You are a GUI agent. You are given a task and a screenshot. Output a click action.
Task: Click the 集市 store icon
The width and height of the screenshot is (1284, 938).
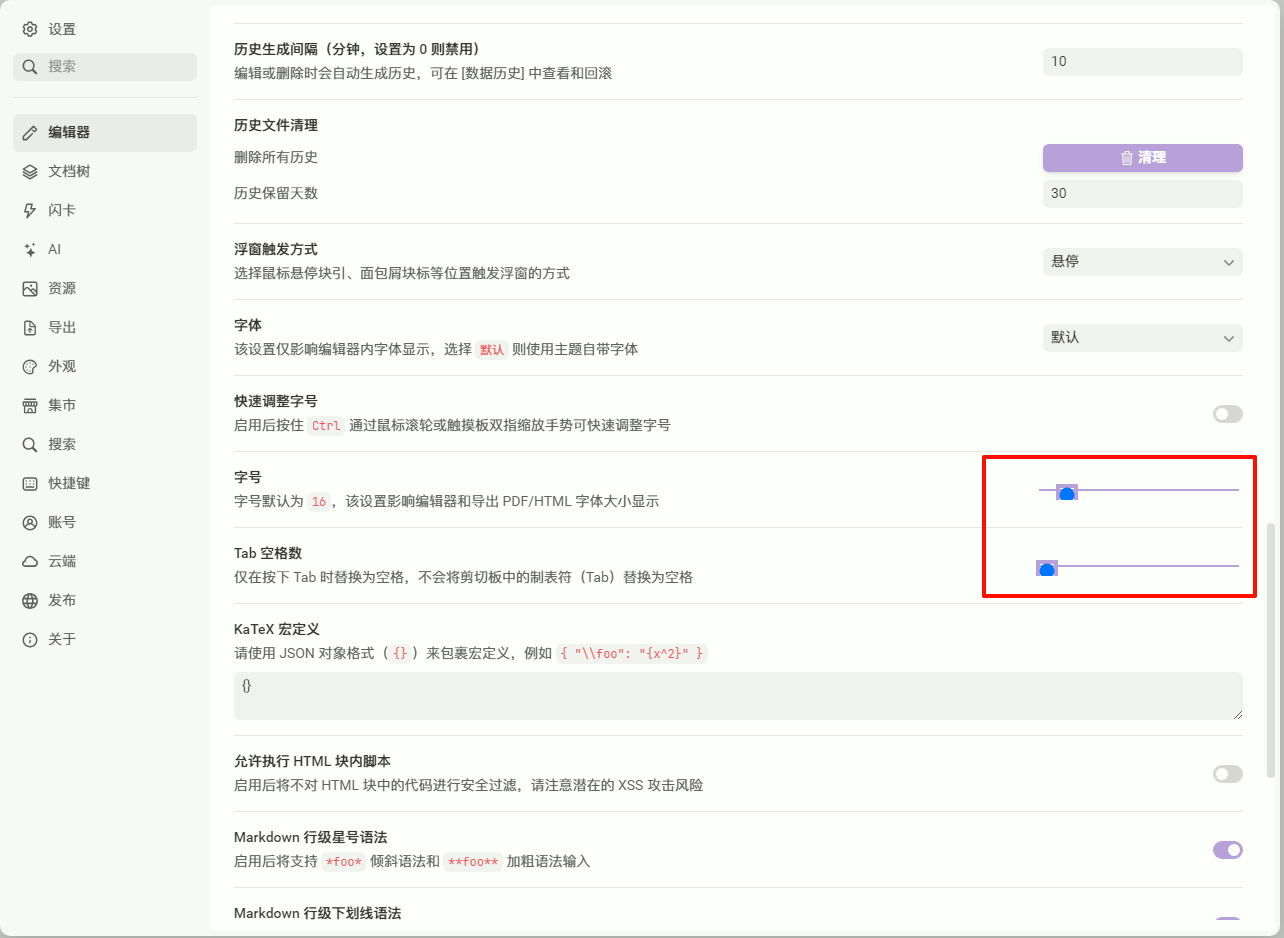pos(30,405)
